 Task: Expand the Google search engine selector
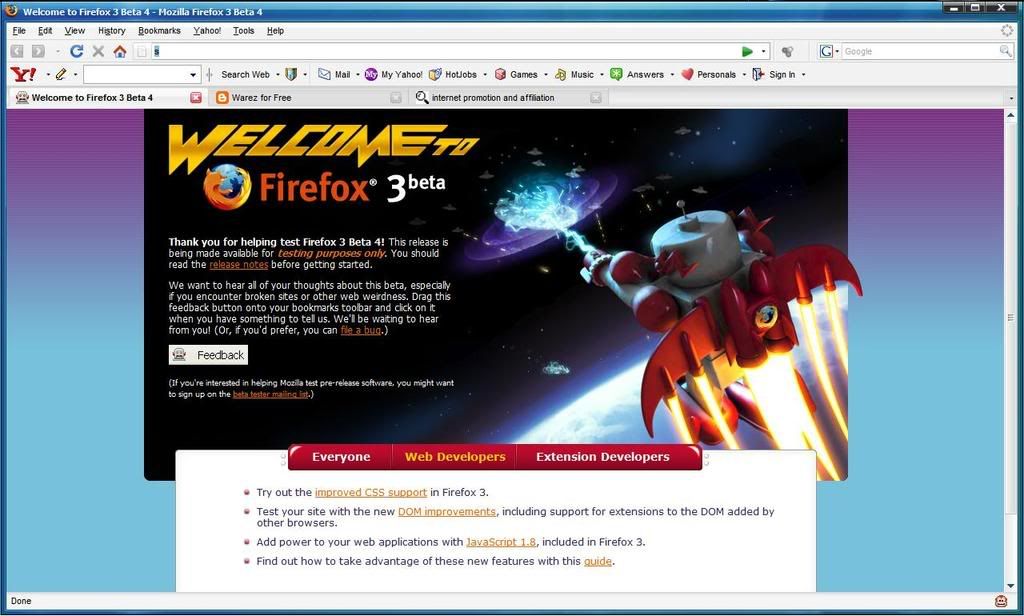point(829,51)
